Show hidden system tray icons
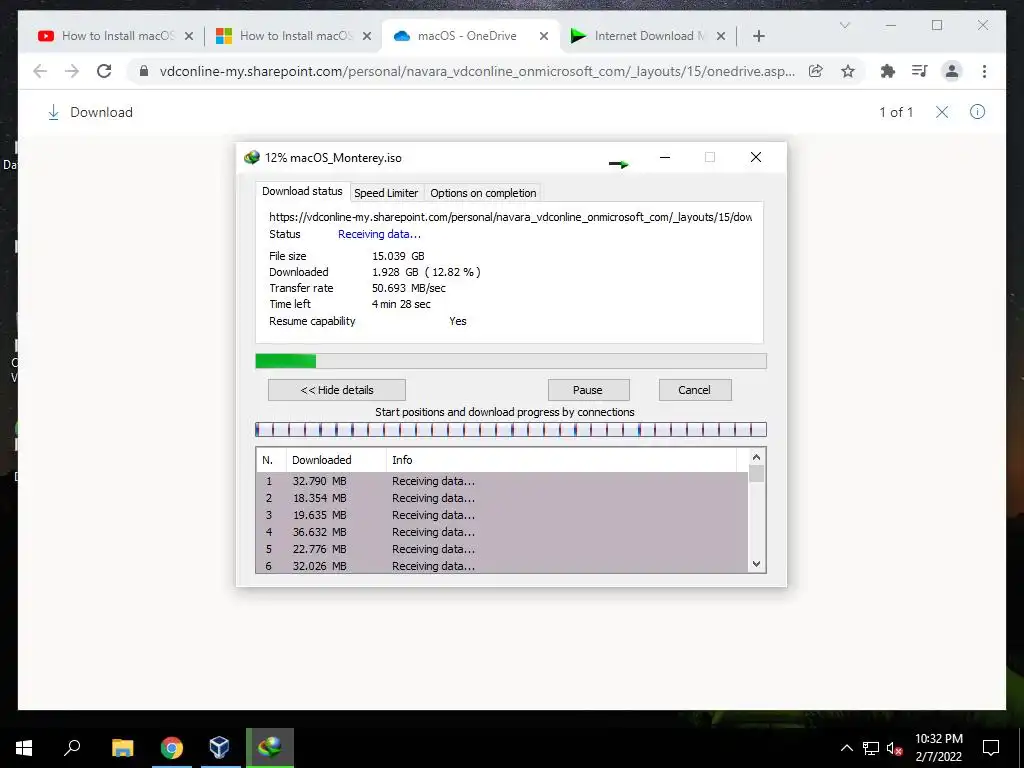 point(846,748)
